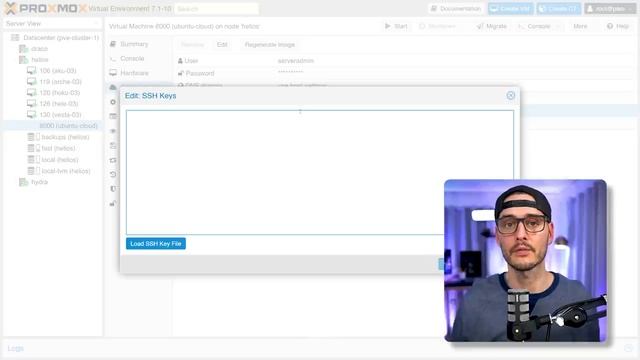Open the Backup sidebar icon
The width and height of the screenshot is (640, 360).
click(x=113, y=145)
